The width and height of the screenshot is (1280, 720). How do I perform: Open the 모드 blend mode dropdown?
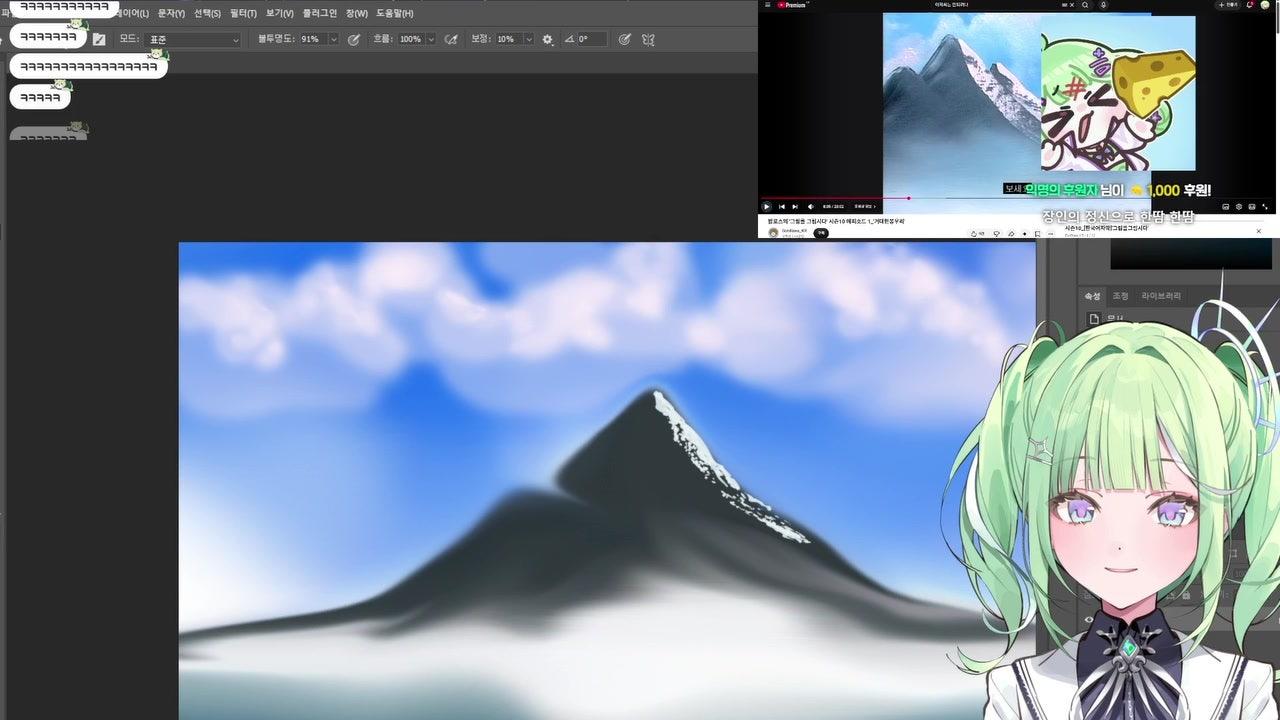coord(194,39)
